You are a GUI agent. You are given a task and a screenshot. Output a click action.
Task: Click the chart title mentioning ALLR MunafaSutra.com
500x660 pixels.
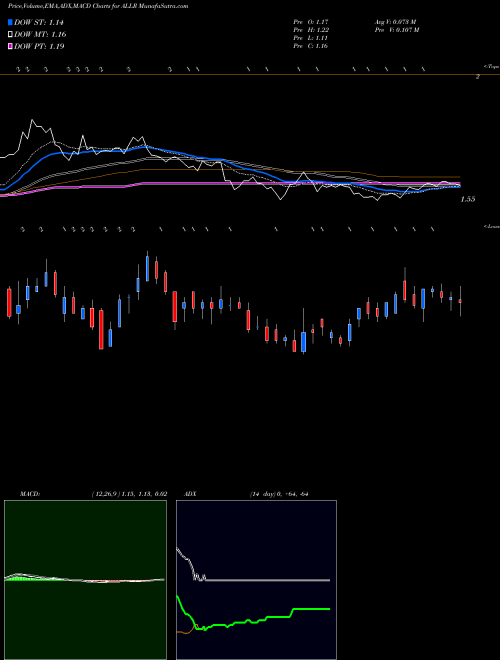point(98,6)
